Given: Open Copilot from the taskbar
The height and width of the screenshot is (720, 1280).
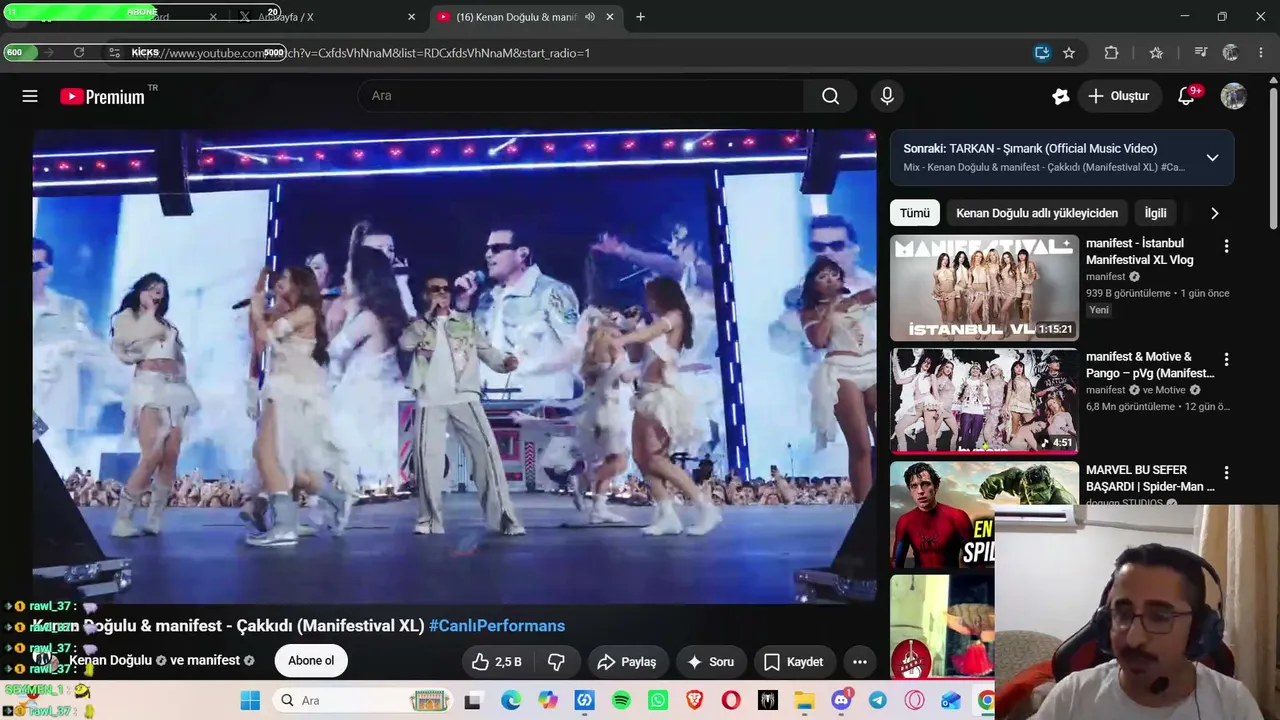Looking at the screenshot, I should pyautogui.click(x=548, y=701).
